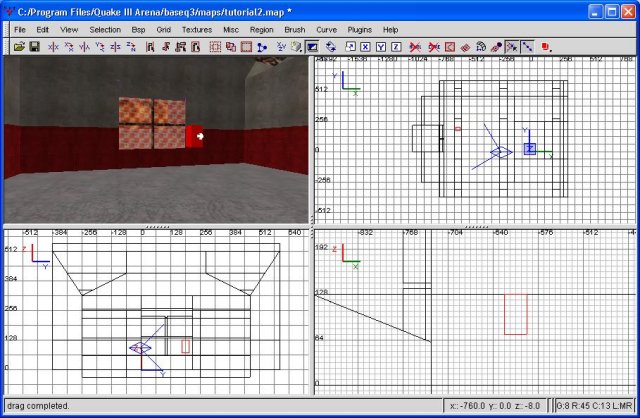Click the tutorial2.map title bar
Screen dimensions: 640x418
[154, 12]
